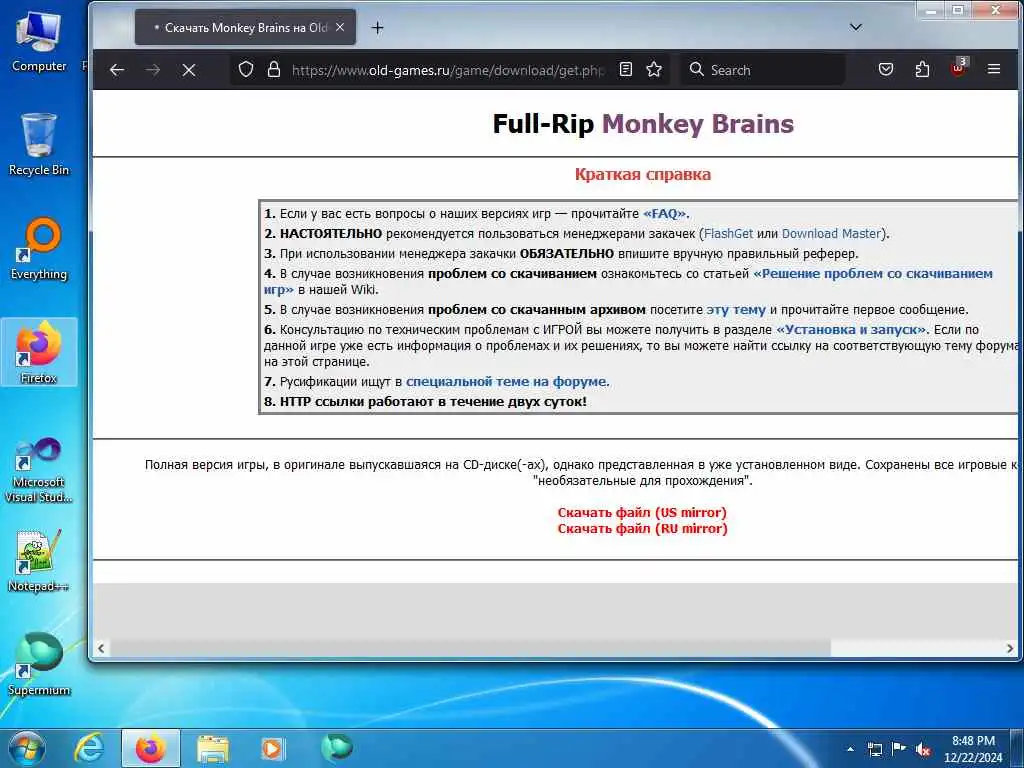This screenshot has width=1024, height=768.
Task: Click the text HTTP ссылки работают в течение двух суток!
Action: (433, 402)
